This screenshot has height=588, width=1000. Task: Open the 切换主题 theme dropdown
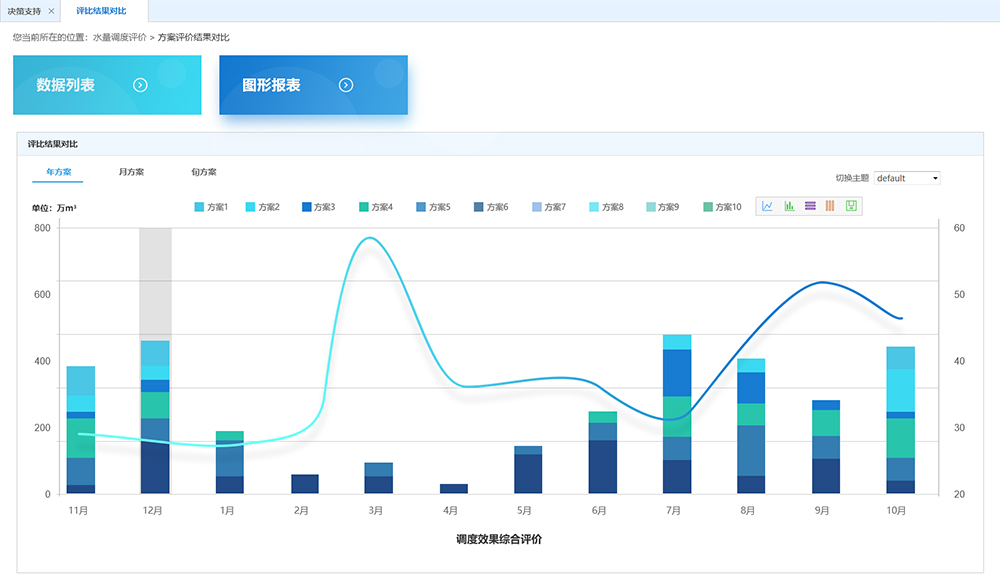tap(906, 178)
